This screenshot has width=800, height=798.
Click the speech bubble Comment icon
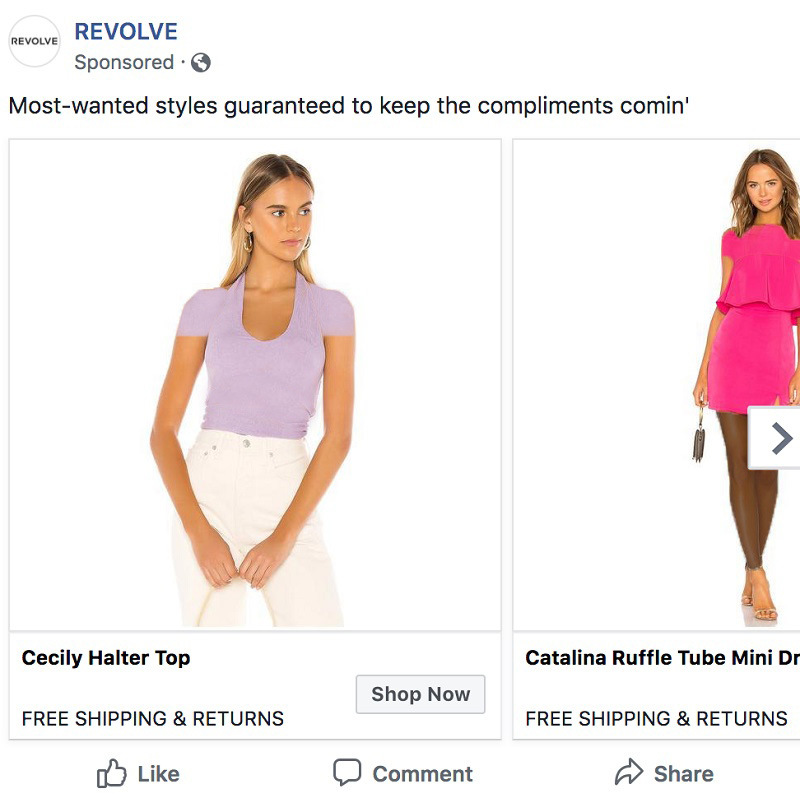347,773
